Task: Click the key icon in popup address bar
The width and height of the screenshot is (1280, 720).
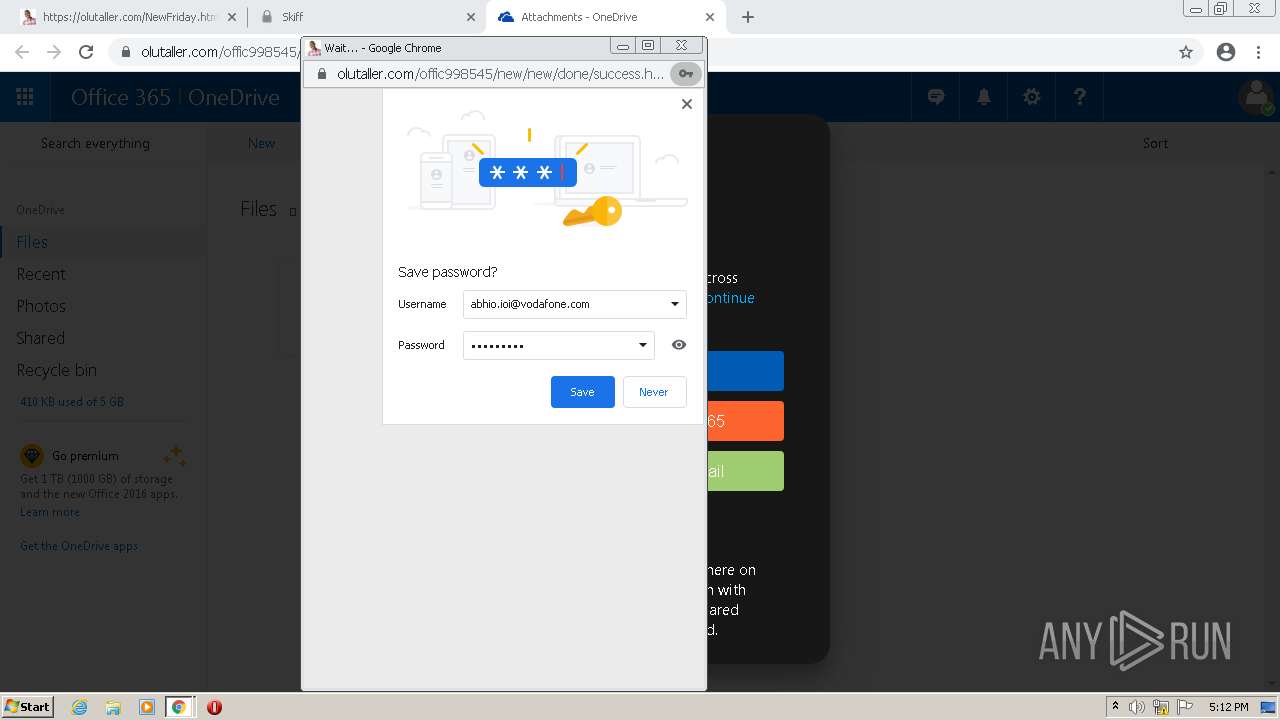Action: 685,74
